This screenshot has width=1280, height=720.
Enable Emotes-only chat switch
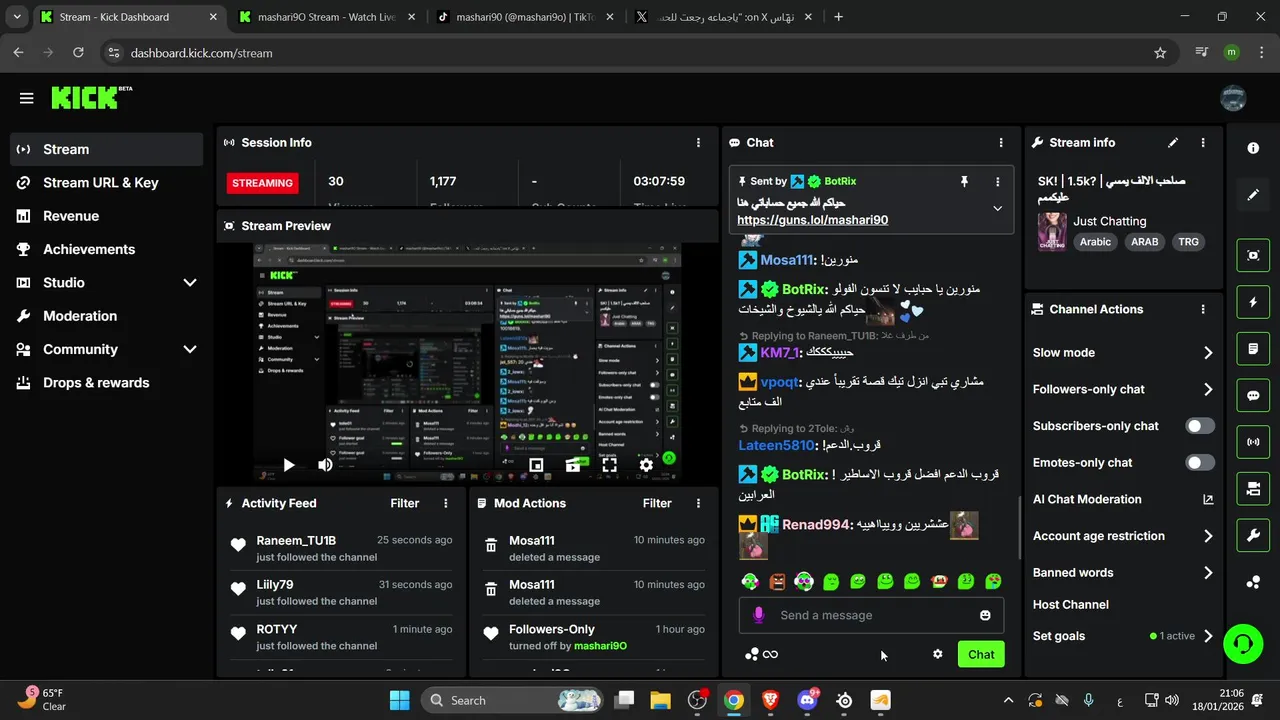click(1200, 463)
